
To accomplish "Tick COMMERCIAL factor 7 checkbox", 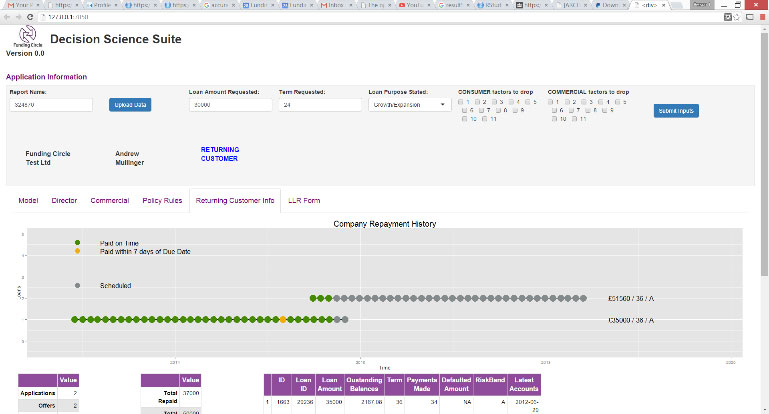I will point(571,110).
